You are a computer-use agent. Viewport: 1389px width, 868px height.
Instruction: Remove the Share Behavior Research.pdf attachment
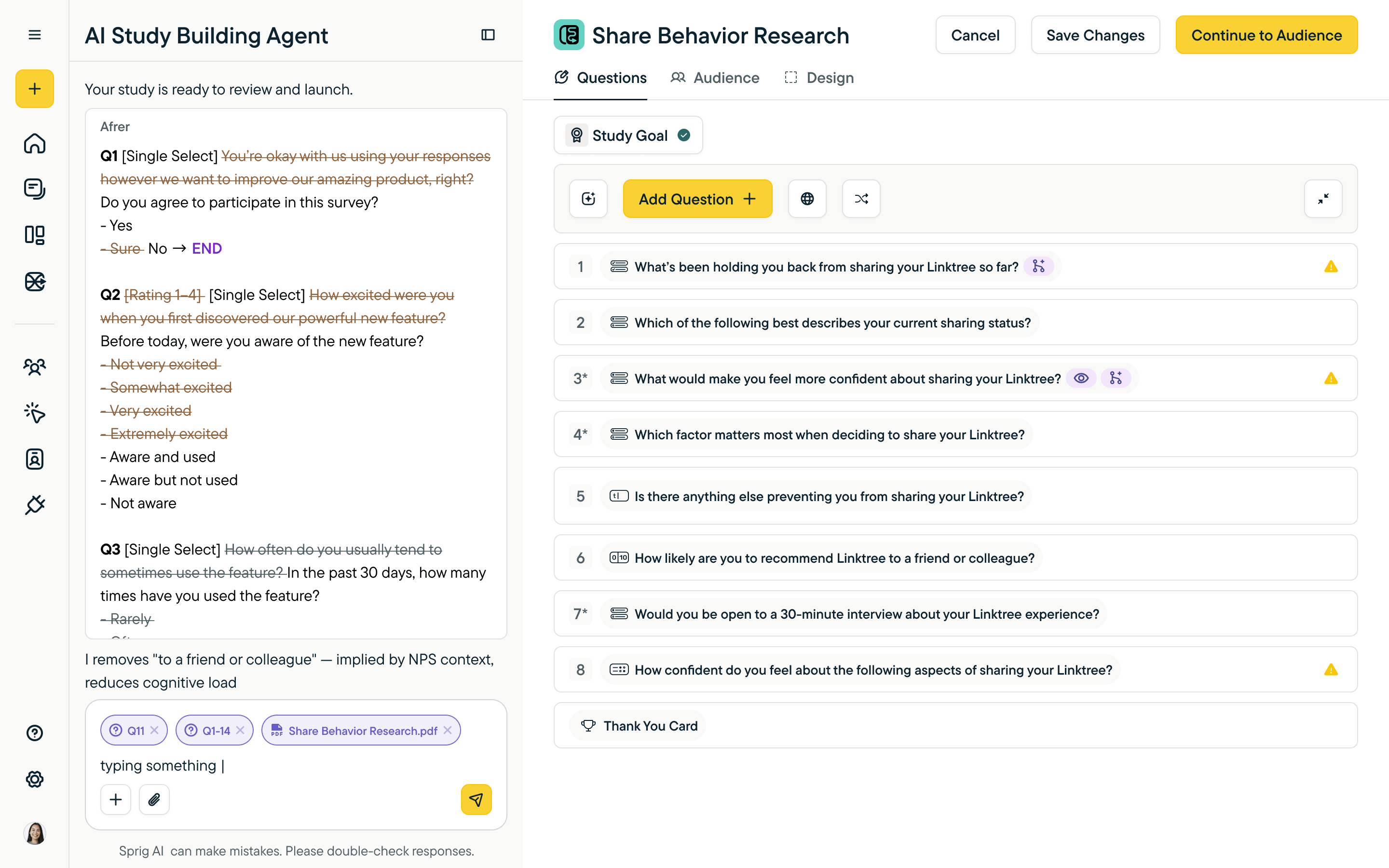tap(448, 730)
